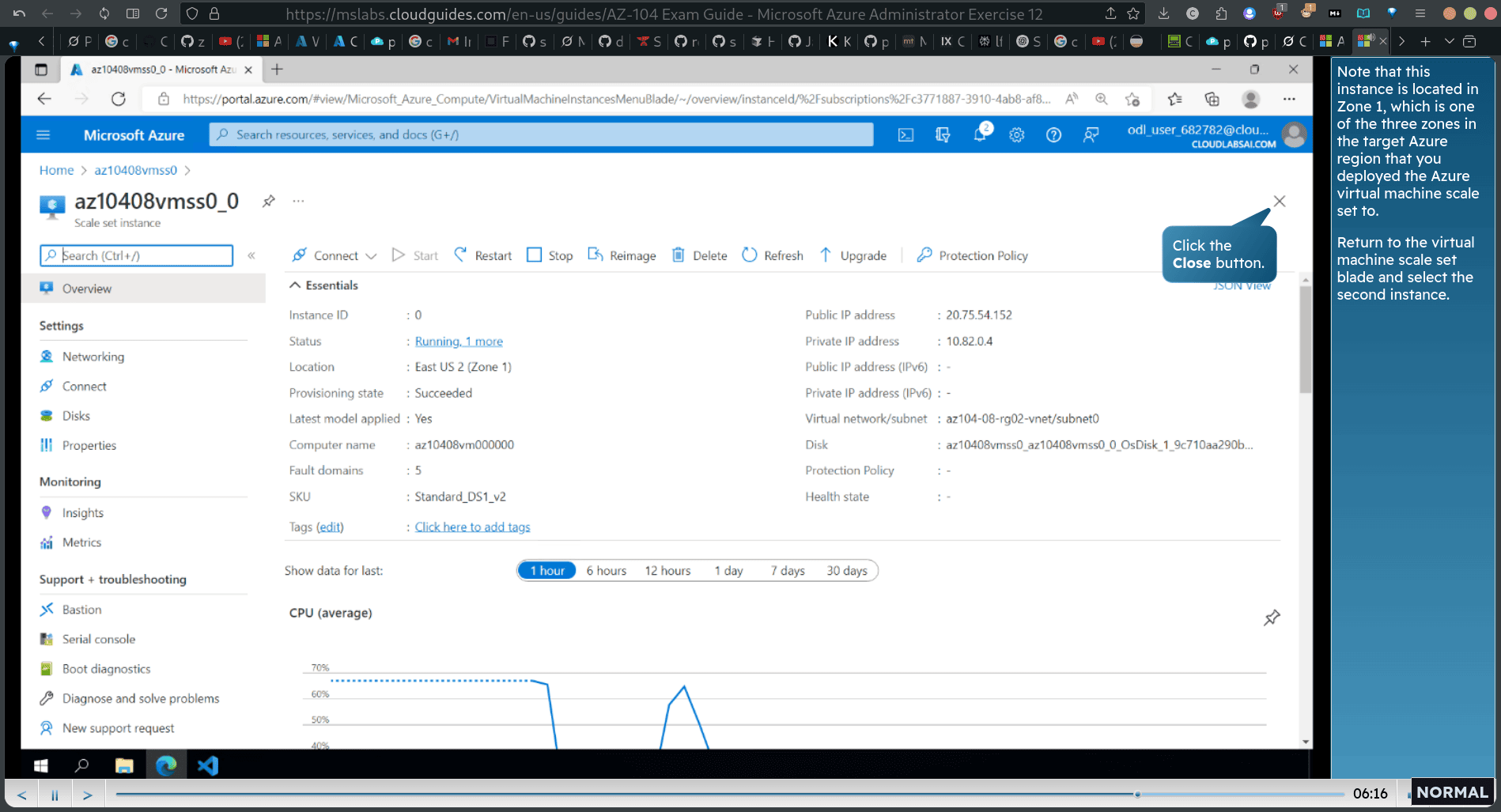The height and width of the screenshot is (812, 1501).
Task: Click the guide progress slider
Action: (729, 794)
